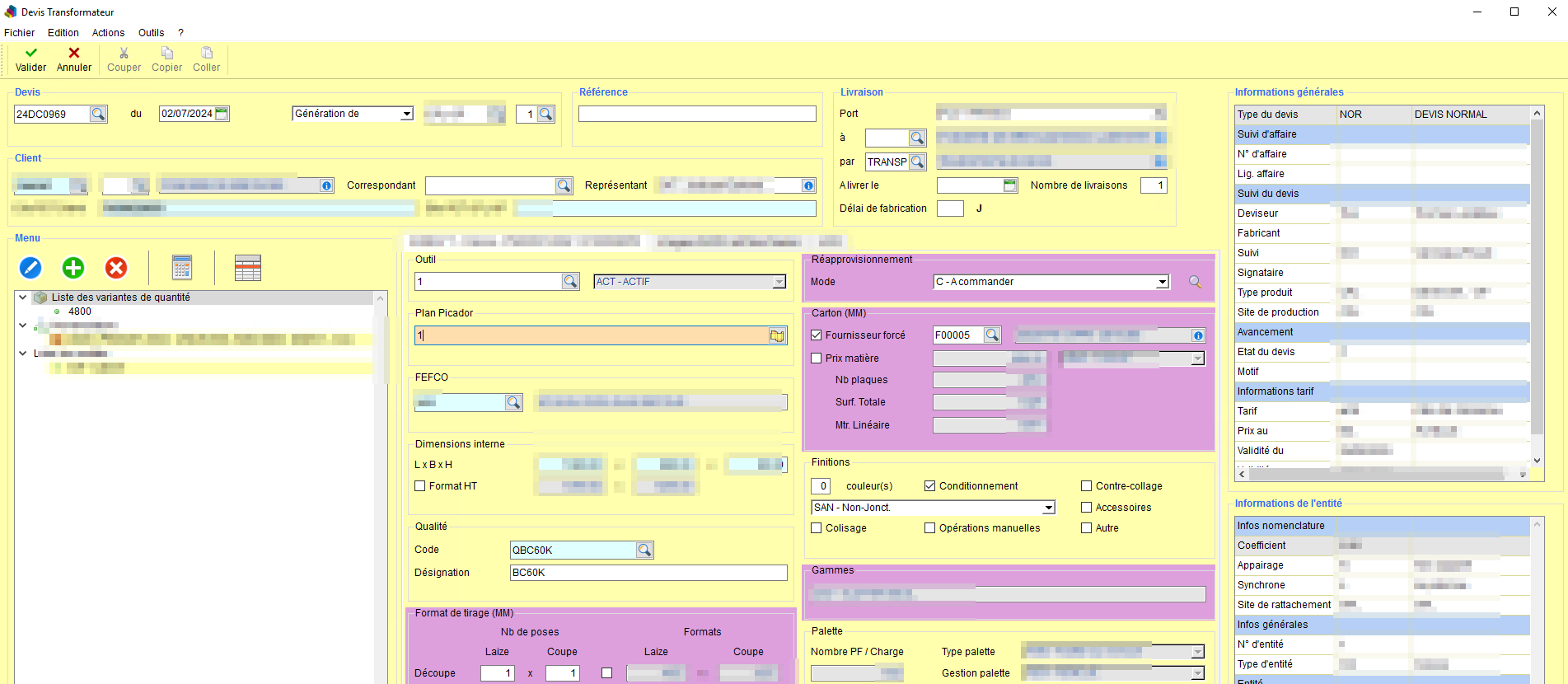Collapse Liste des variantes de quantité tree
The width and height of the screenshot is (1568, 684).
click(x=23, y=297)
